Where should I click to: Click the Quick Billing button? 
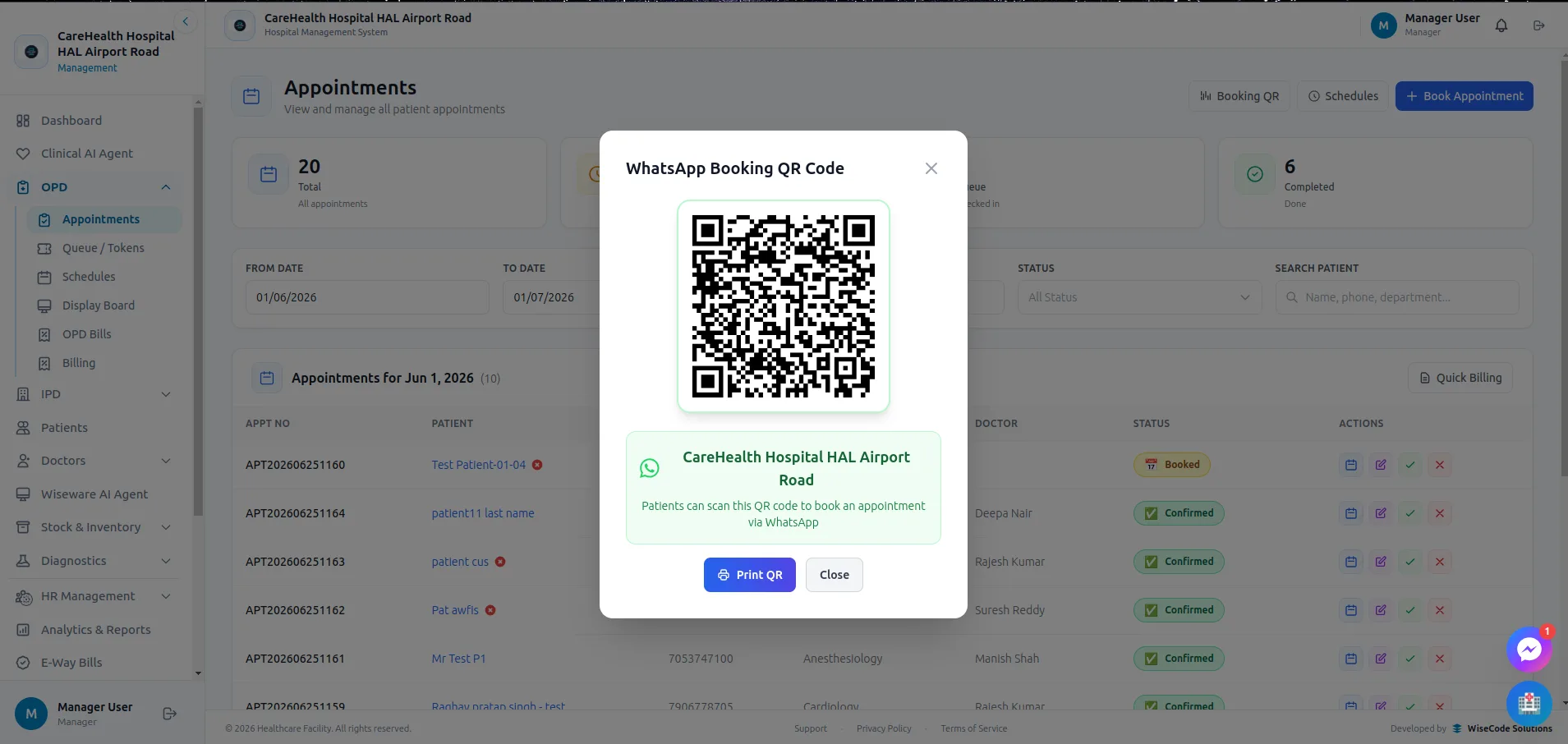point(1460,378)
